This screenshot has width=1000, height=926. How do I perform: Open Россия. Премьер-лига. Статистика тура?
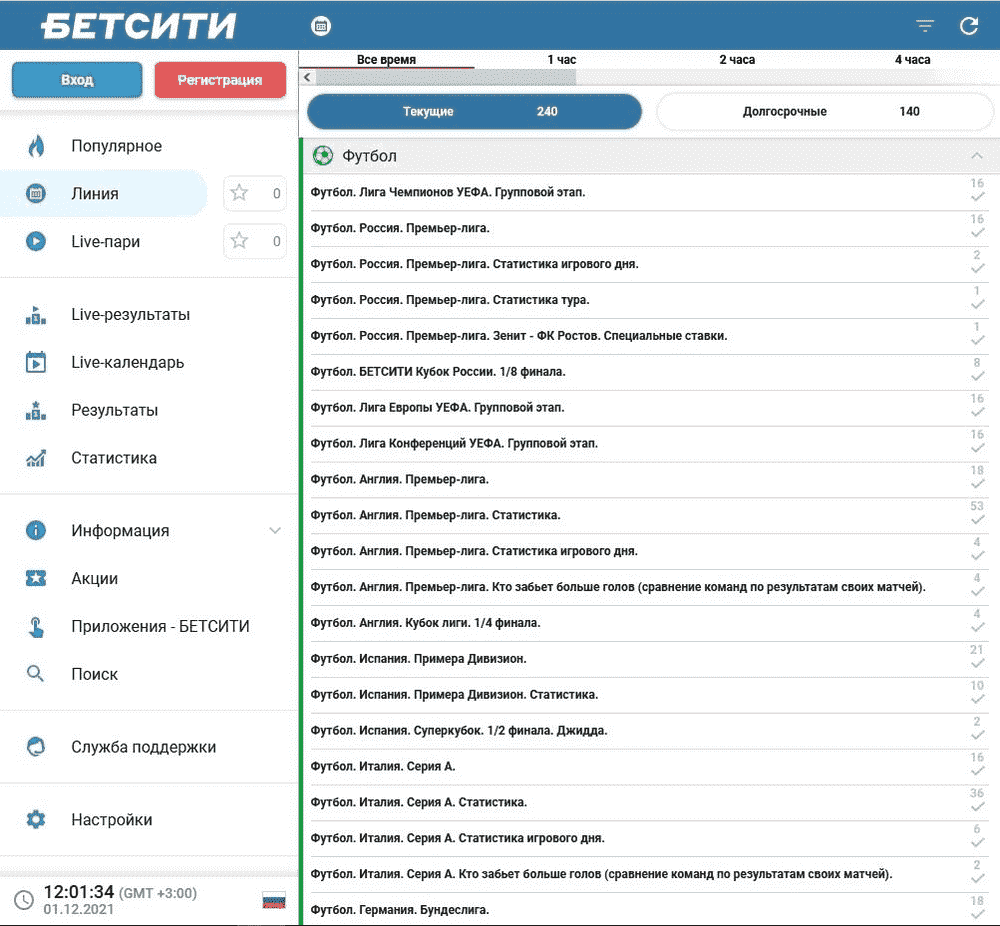[646, 300]
